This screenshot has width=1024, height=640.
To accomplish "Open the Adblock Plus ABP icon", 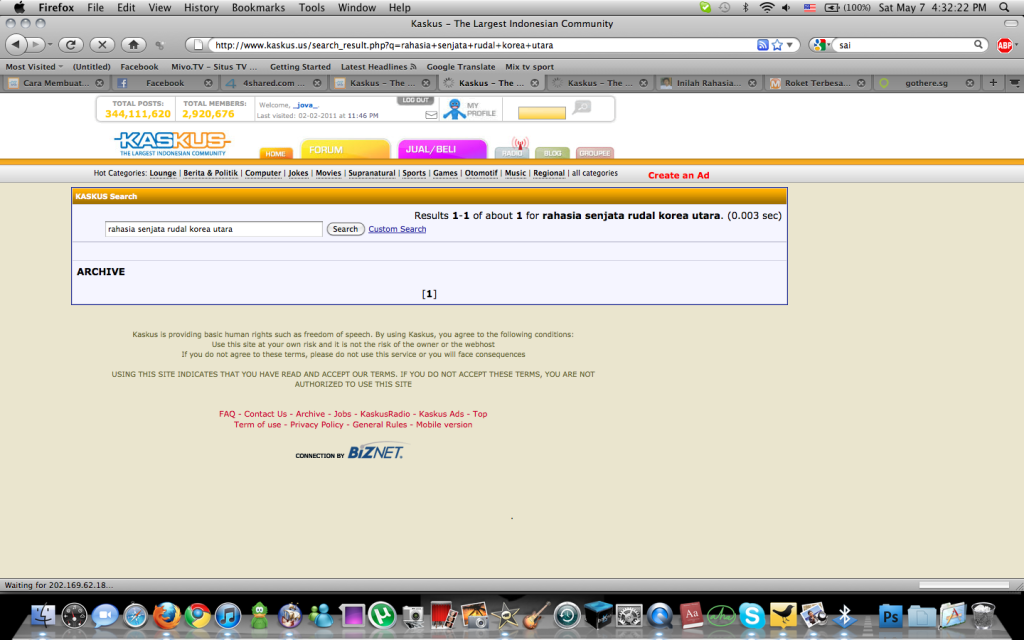I will [x=1004, y=45].
